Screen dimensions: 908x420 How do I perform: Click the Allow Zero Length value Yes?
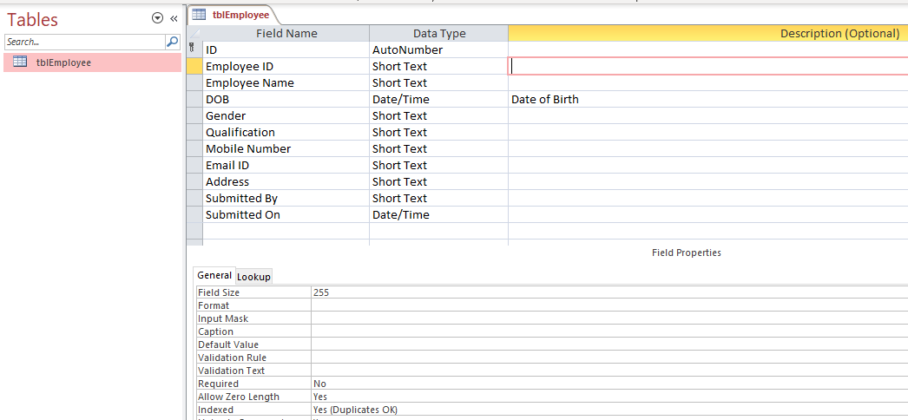(609, 397)
